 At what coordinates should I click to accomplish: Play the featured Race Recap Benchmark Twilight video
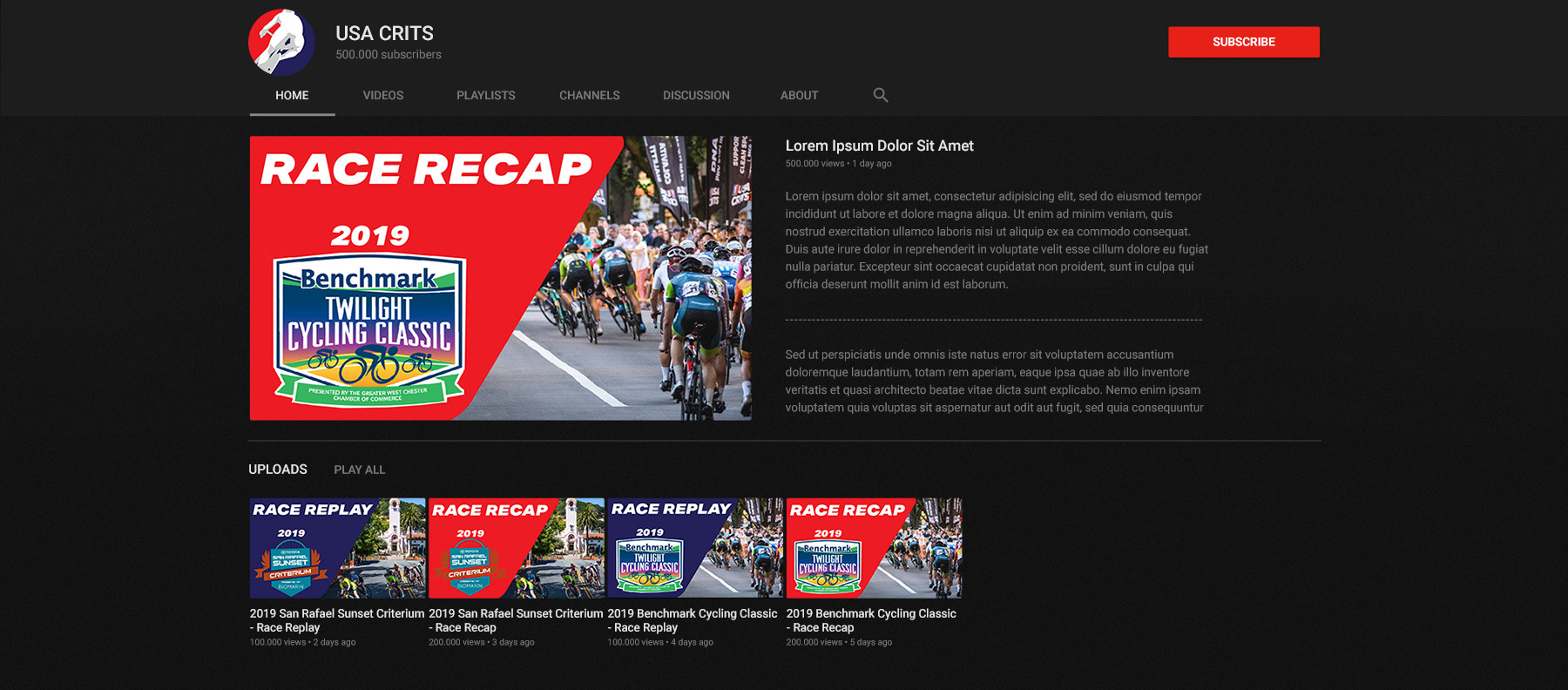click(x=501, y=278)
